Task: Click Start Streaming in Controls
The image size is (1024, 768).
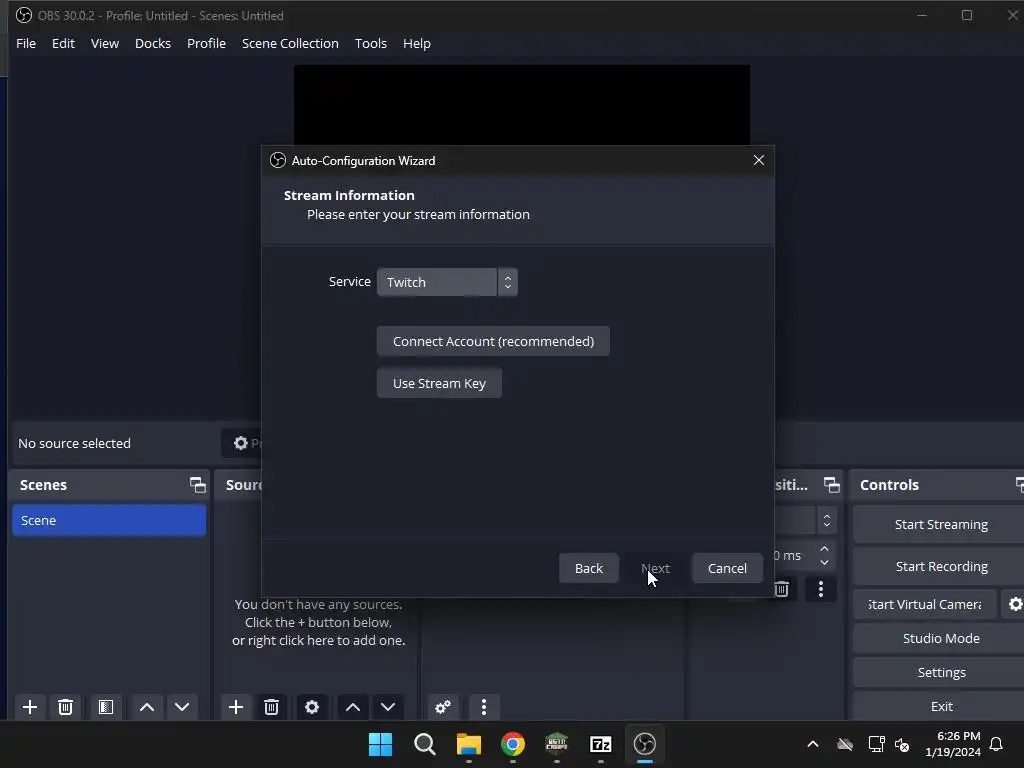Action: point(940,524)
